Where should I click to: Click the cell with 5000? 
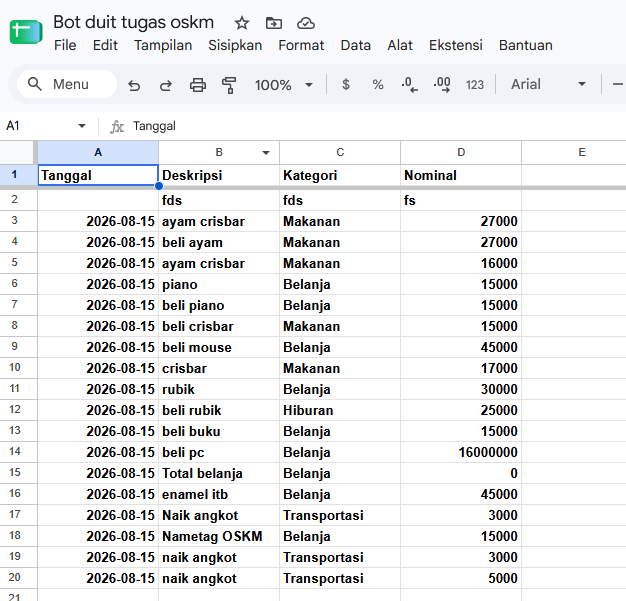tap(461, 578)
